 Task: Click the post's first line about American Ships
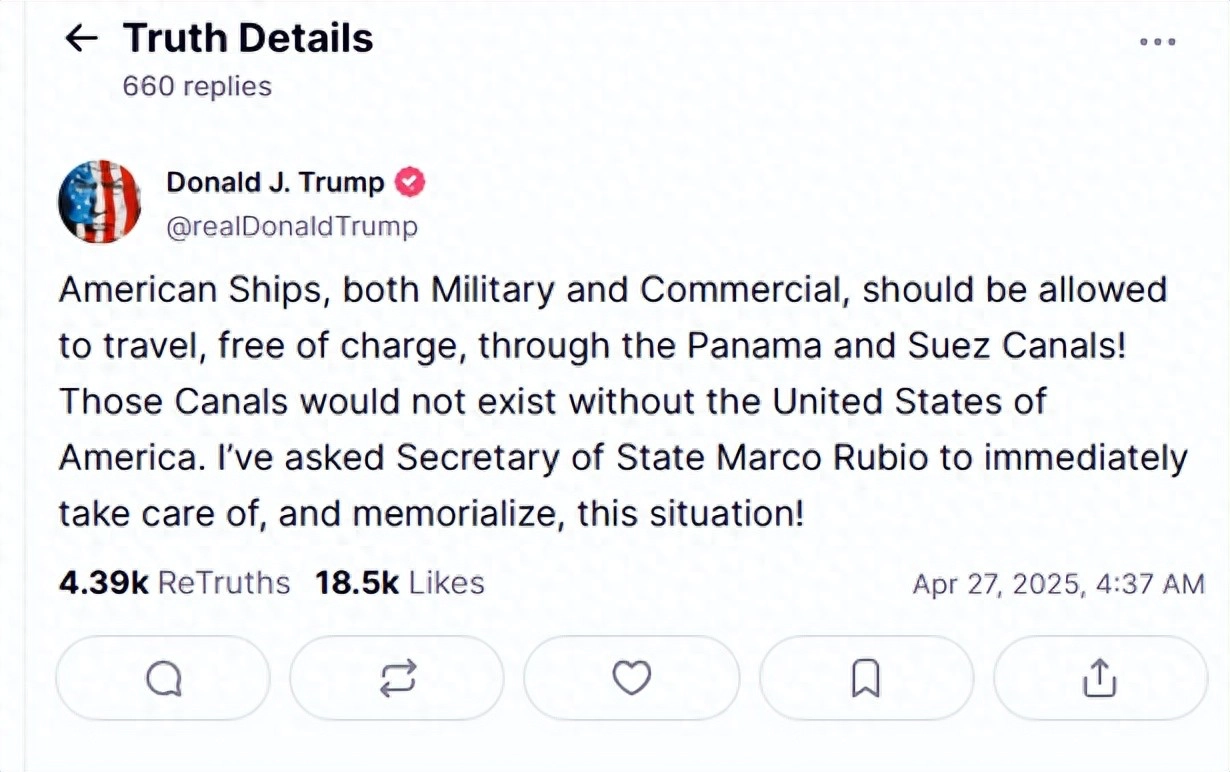tap(612, 290)
